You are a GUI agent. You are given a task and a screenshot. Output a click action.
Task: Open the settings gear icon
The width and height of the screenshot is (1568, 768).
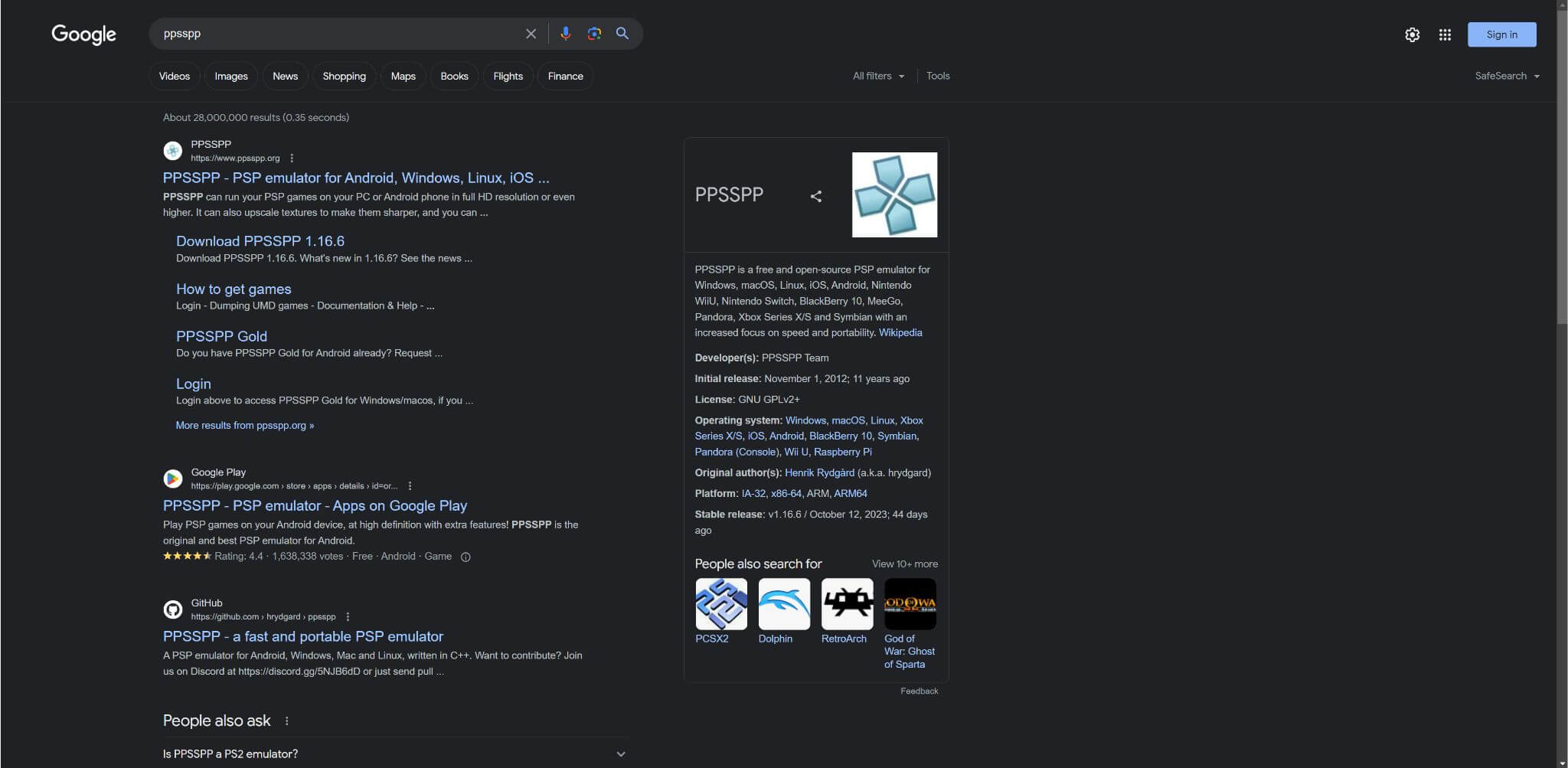coord(1412,34)
